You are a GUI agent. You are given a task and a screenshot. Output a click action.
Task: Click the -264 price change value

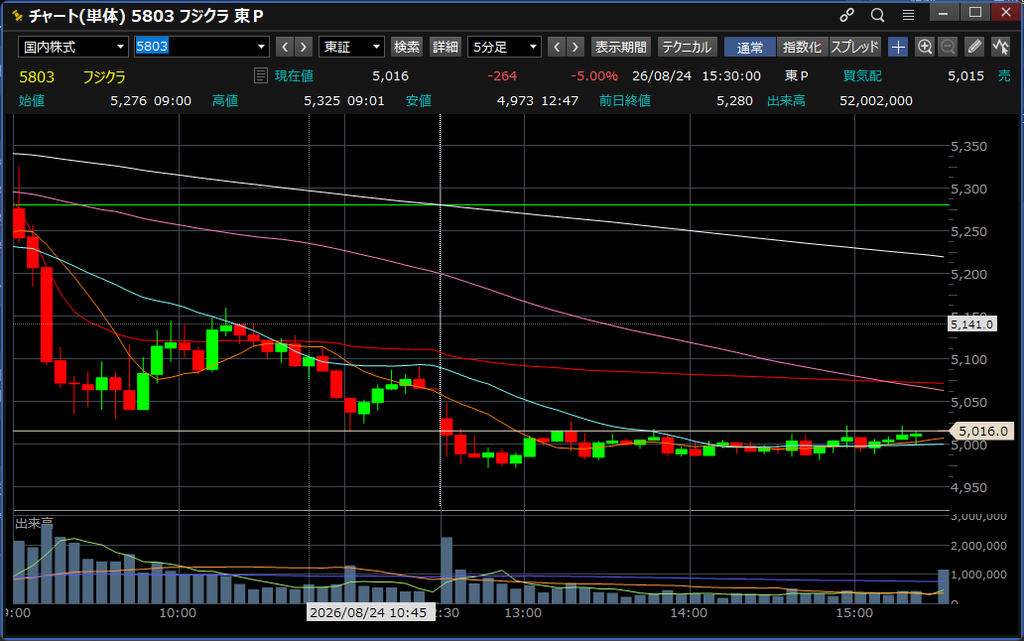[x=502, y=76]
